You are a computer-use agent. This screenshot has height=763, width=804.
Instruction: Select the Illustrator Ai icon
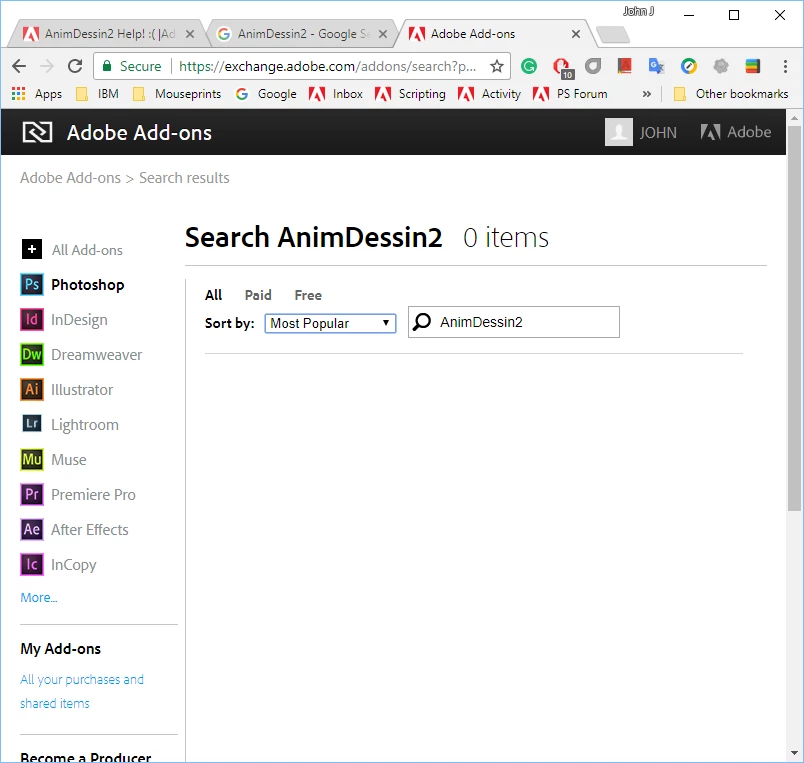[x=32, y=389]
